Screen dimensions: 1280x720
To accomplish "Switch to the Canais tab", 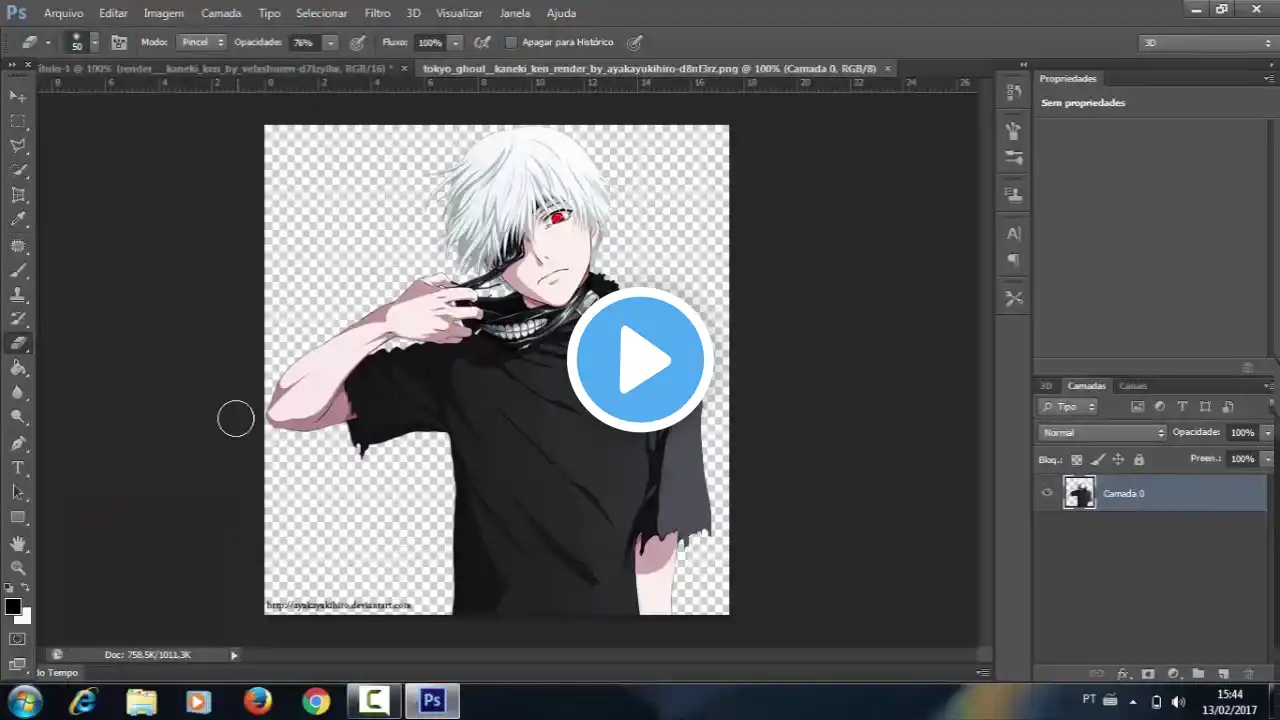I will pos(1133,385).
